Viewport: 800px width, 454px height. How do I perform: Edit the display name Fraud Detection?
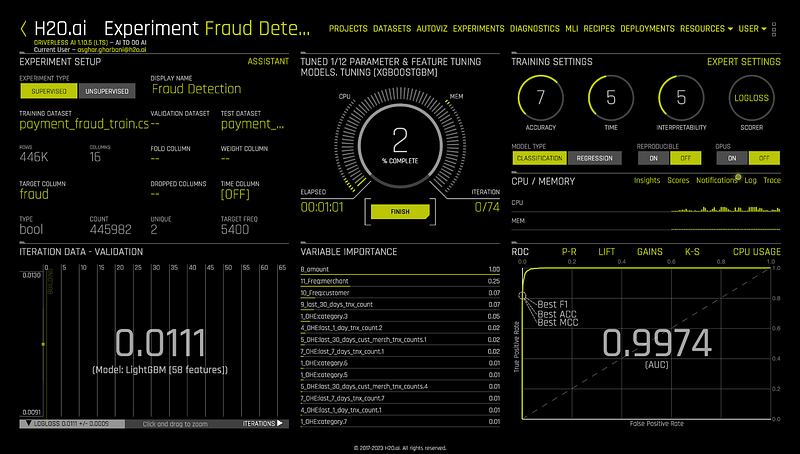196,89
